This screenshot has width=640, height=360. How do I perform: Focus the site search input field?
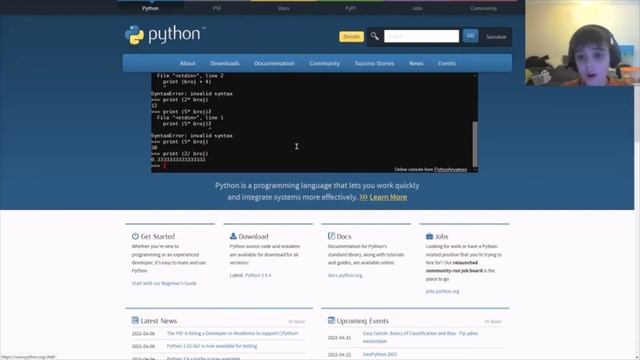point(421,36)
